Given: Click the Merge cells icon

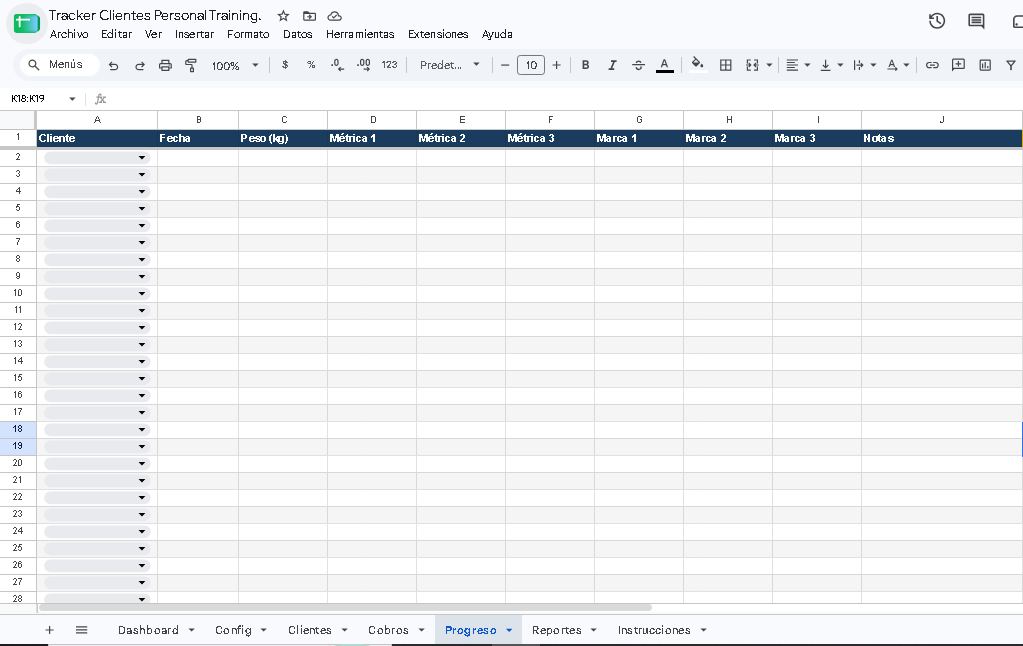Looking at the screenshot, I should point(752,65).
